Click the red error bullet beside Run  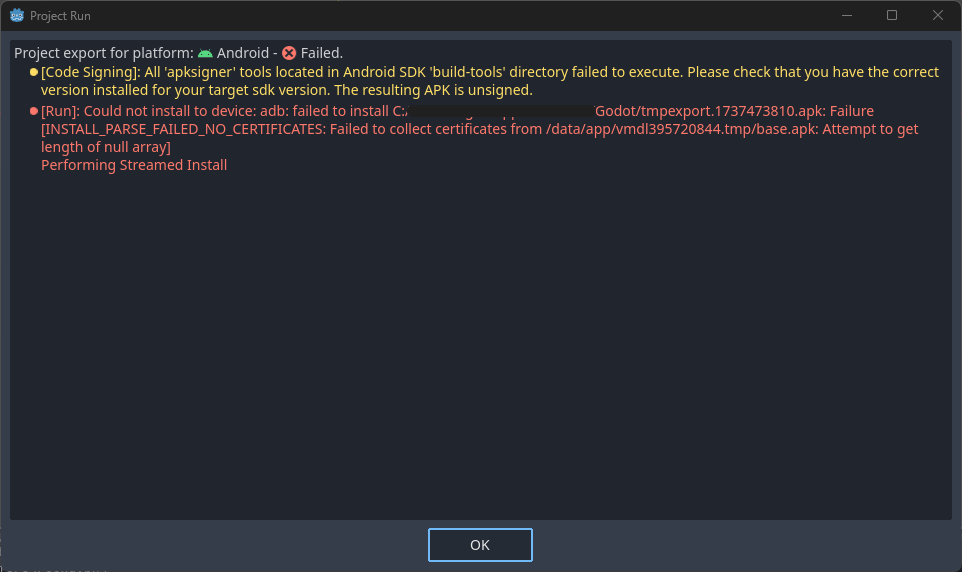coord(34,111)
